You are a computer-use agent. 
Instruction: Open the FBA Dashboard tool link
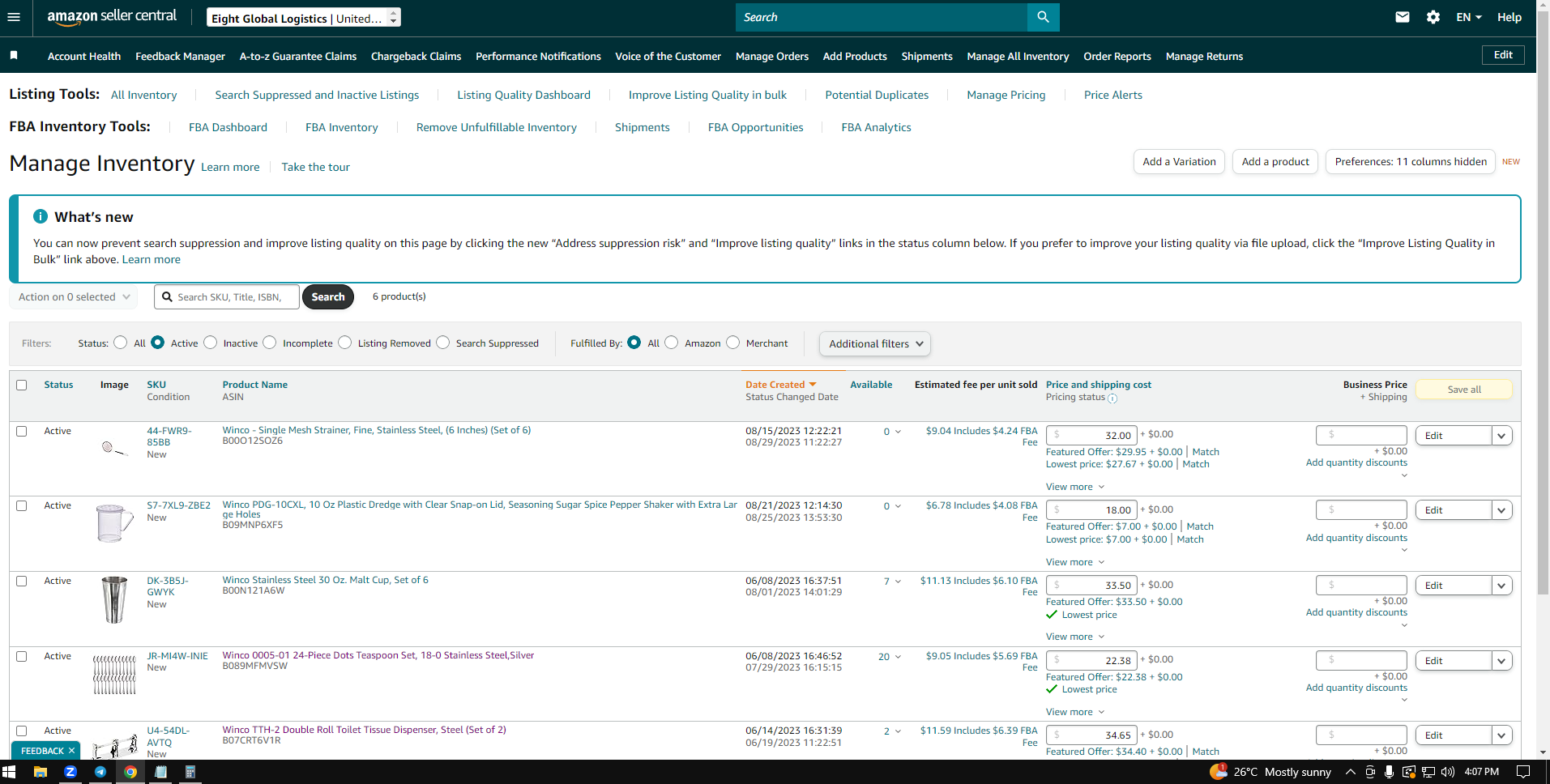[x=228, y=127]
